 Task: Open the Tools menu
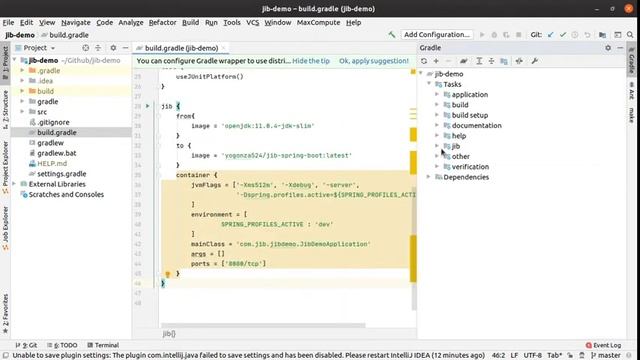click(232, 22)
